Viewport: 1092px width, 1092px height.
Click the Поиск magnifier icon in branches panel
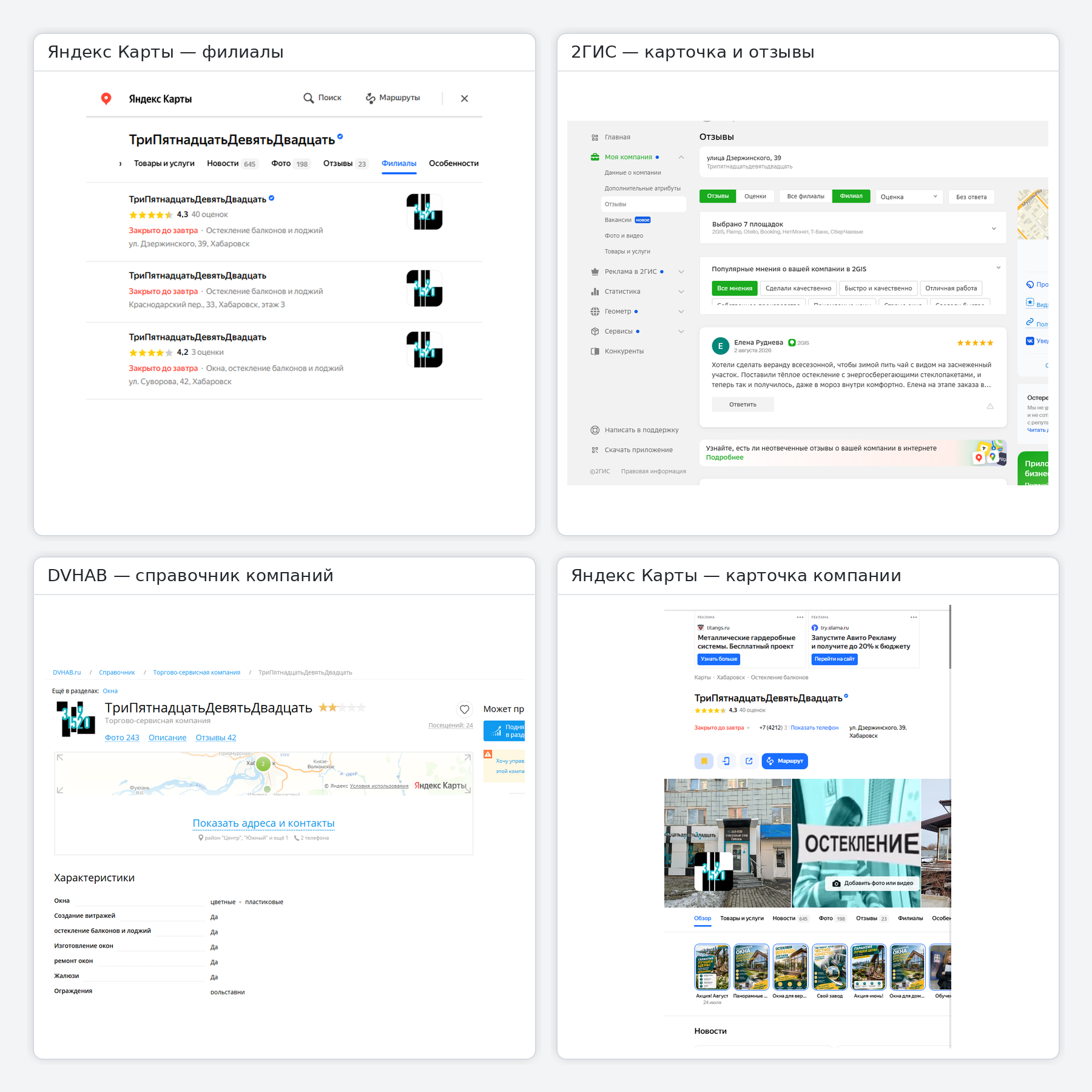(309, 98)
